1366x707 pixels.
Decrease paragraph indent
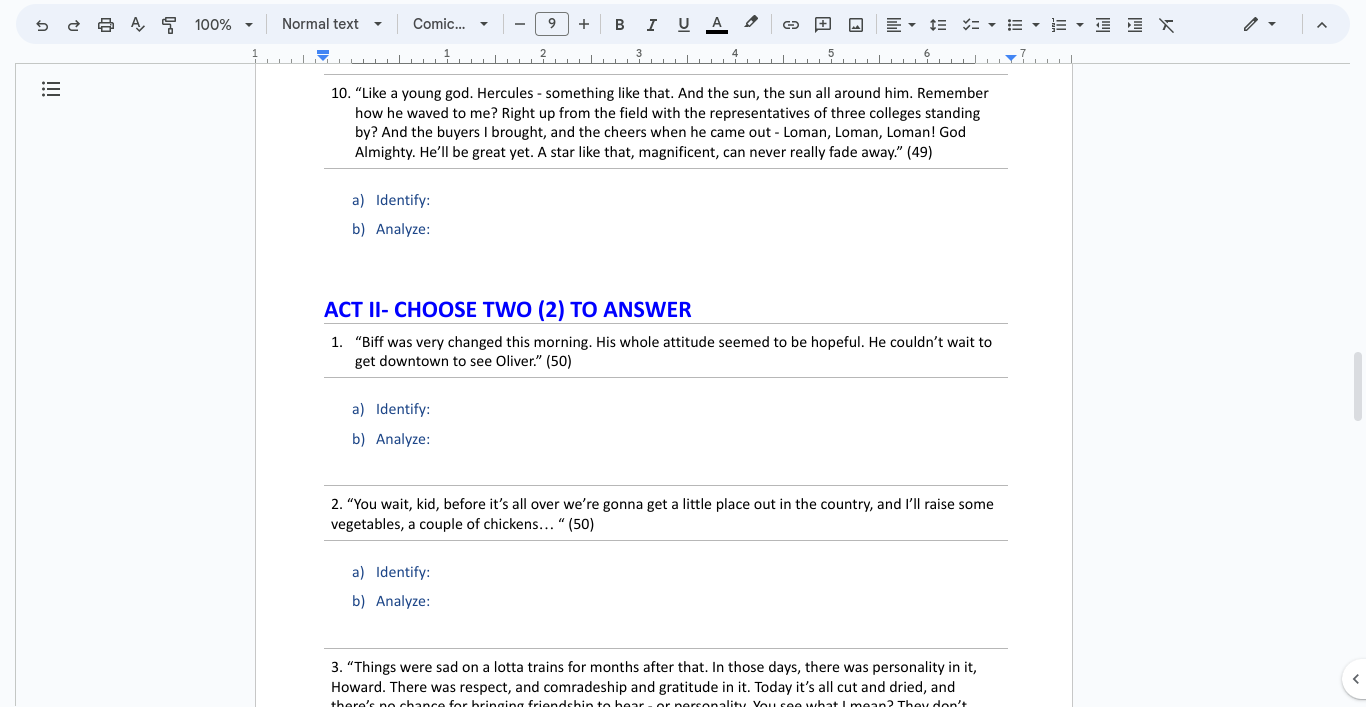pos(1103,25)
